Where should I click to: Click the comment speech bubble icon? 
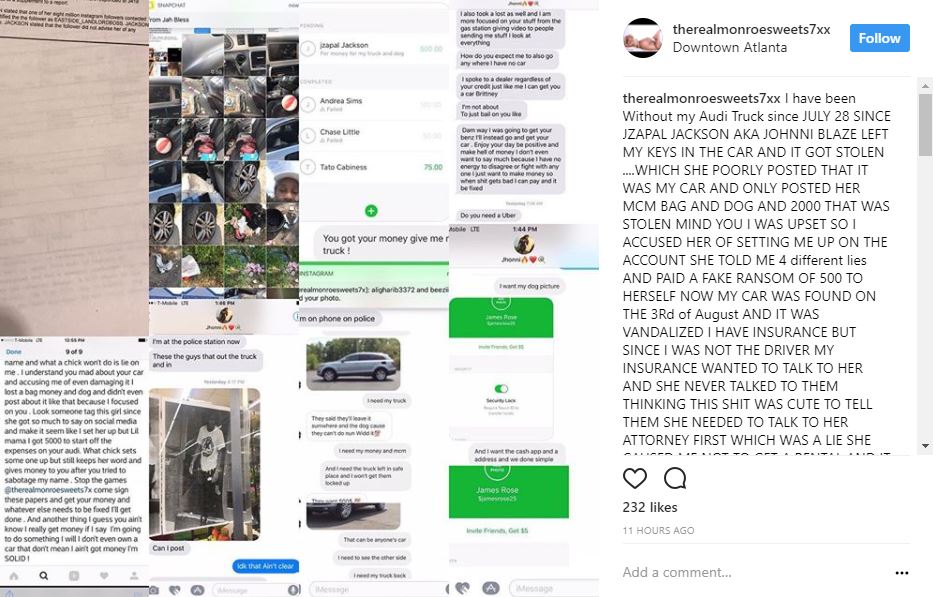tap(675, 478)
